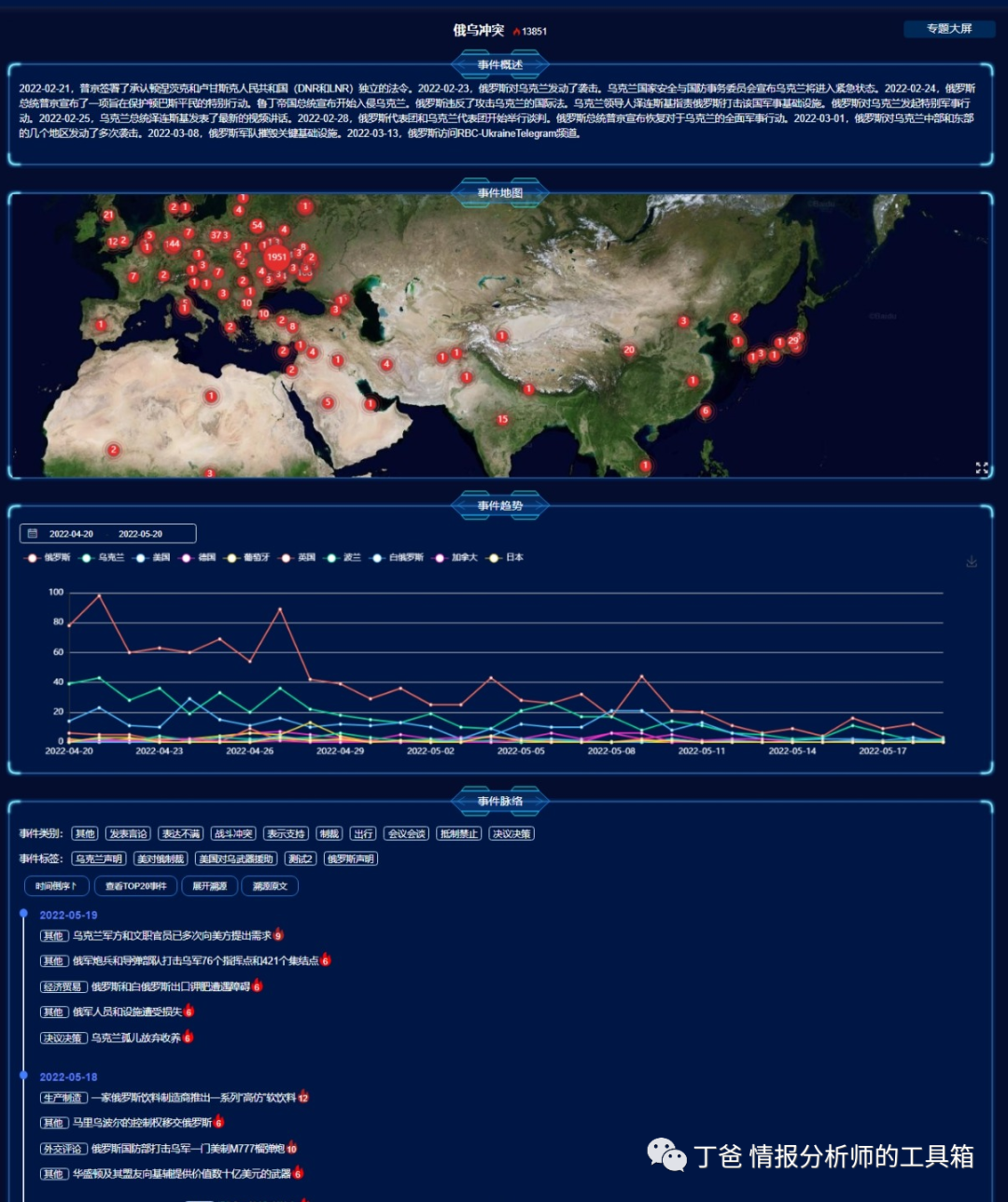Click the 生产制造 category label on 饮料 event
Screen dimensions: 1008x1202
point(63,1097)
